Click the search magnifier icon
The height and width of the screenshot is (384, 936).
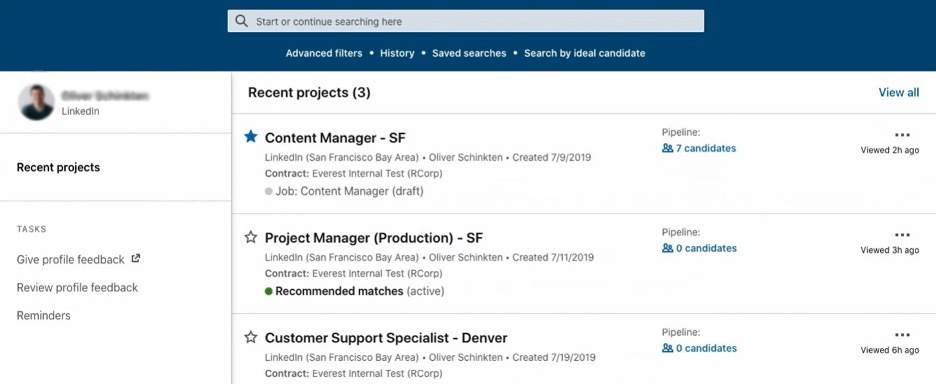tap(241, 21)
